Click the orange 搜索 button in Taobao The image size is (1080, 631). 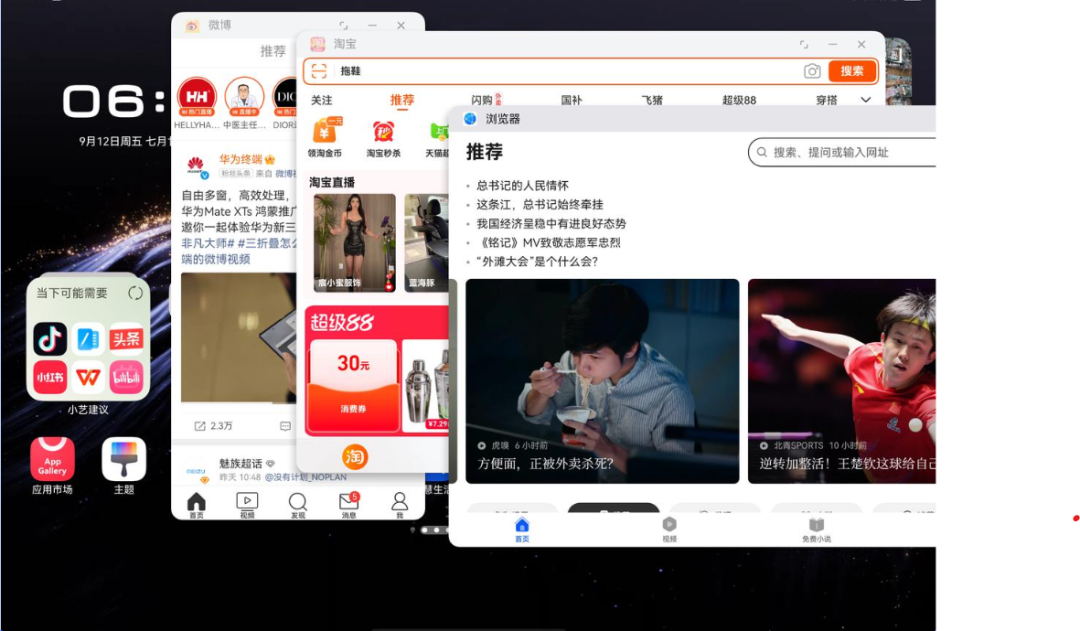(852, 71)
